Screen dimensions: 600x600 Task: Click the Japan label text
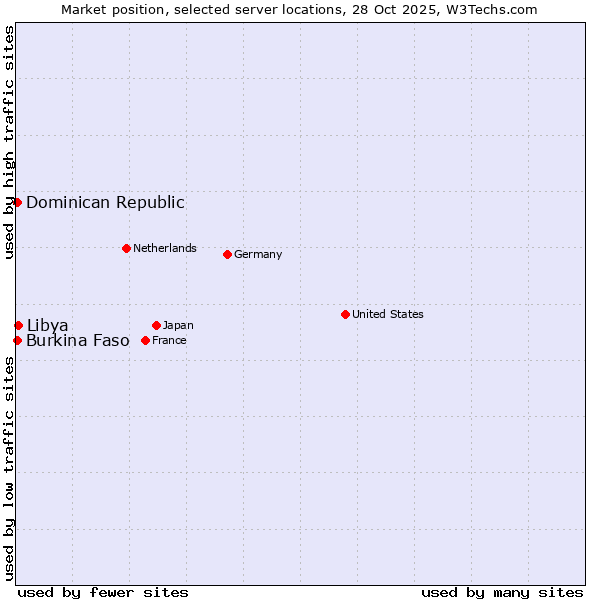point(178,325)
